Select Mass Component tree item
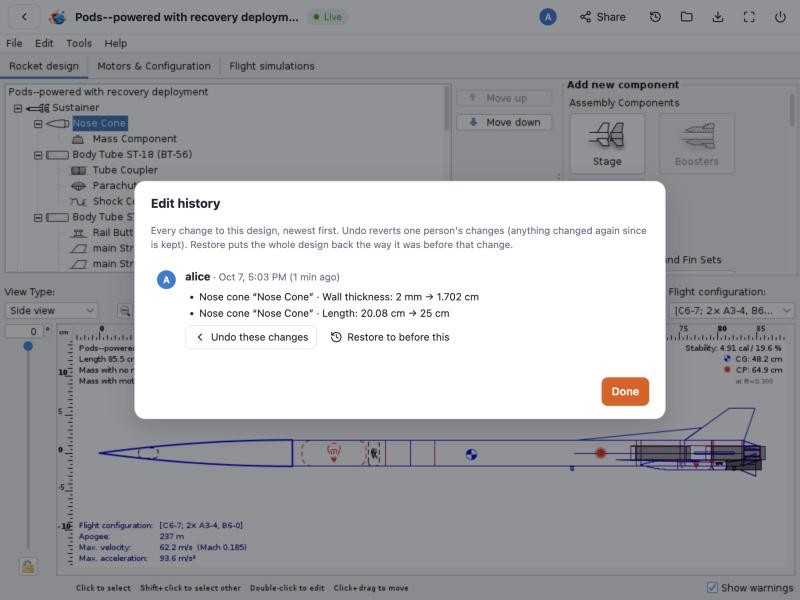This screenshot has width=800, height=600. point(135,139)
